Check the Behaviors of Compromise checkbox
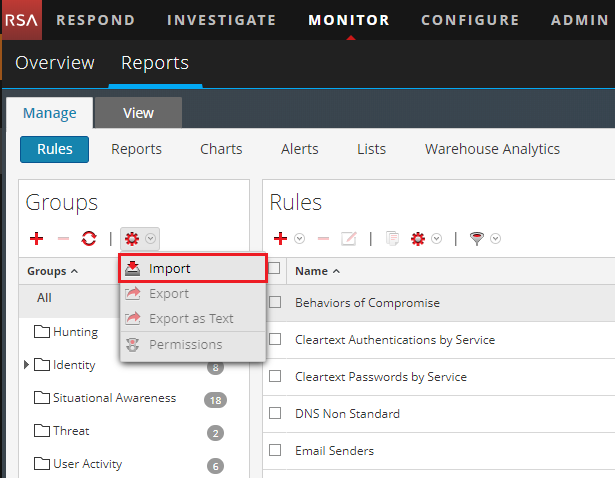Image resolution: width=615 pixels, height=478 pixels. [275, 303]
